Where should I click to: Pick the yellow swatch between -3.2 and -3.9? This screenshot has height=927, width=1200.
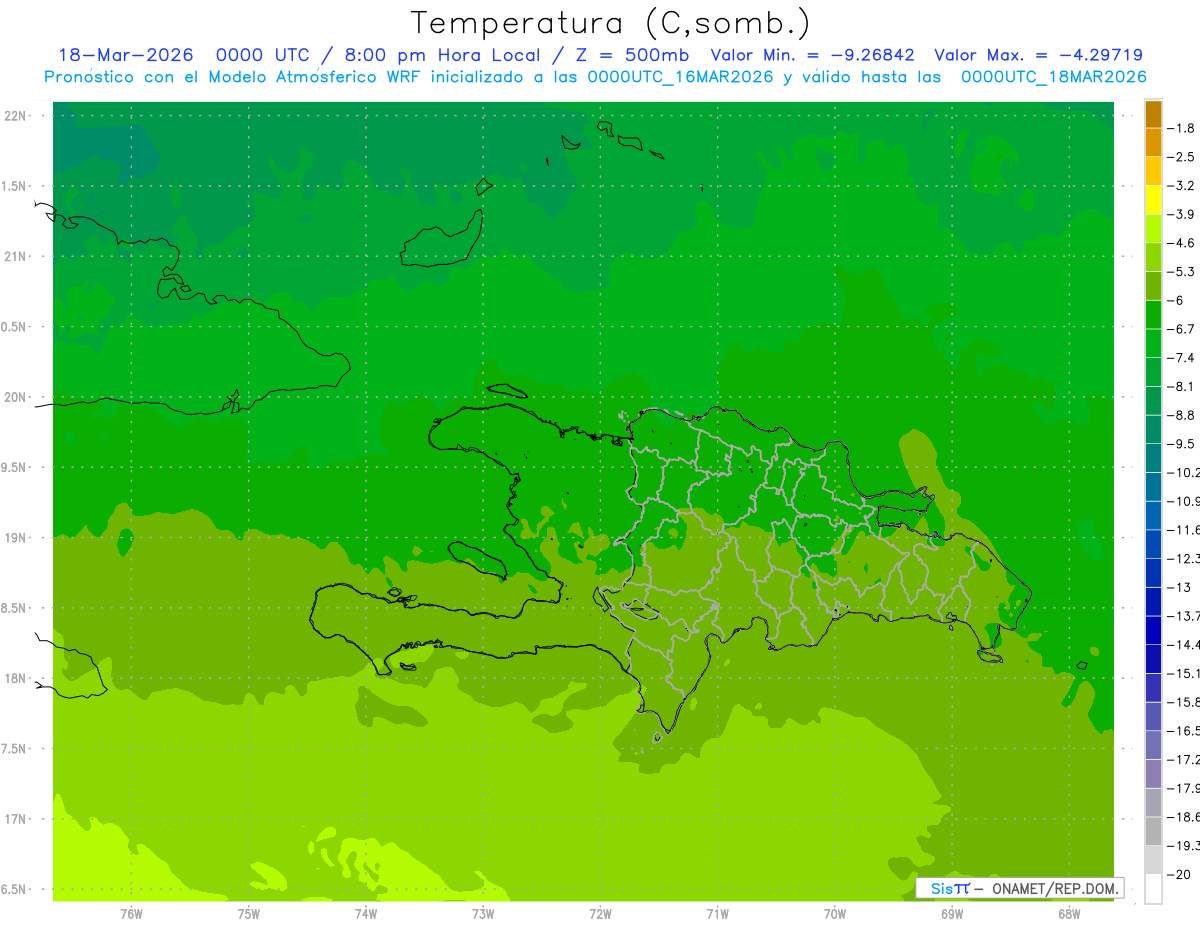tap(1153, 200)
